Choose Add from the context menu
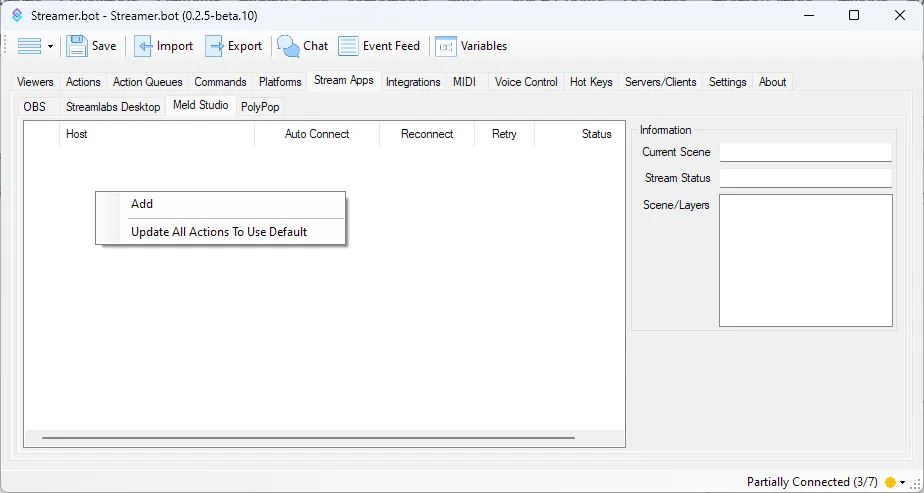The image size is (924, 493). [142, 204]
